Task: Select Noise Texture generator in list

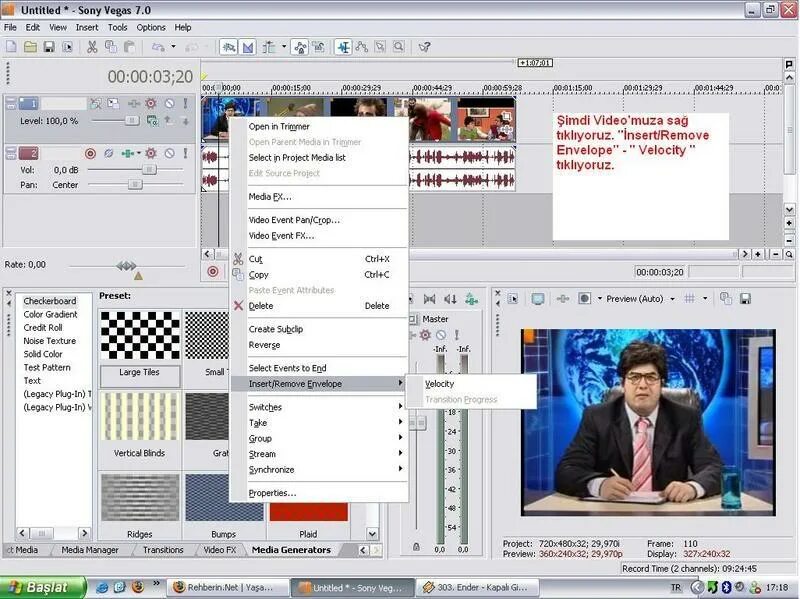Action: (x=49, y=341)
